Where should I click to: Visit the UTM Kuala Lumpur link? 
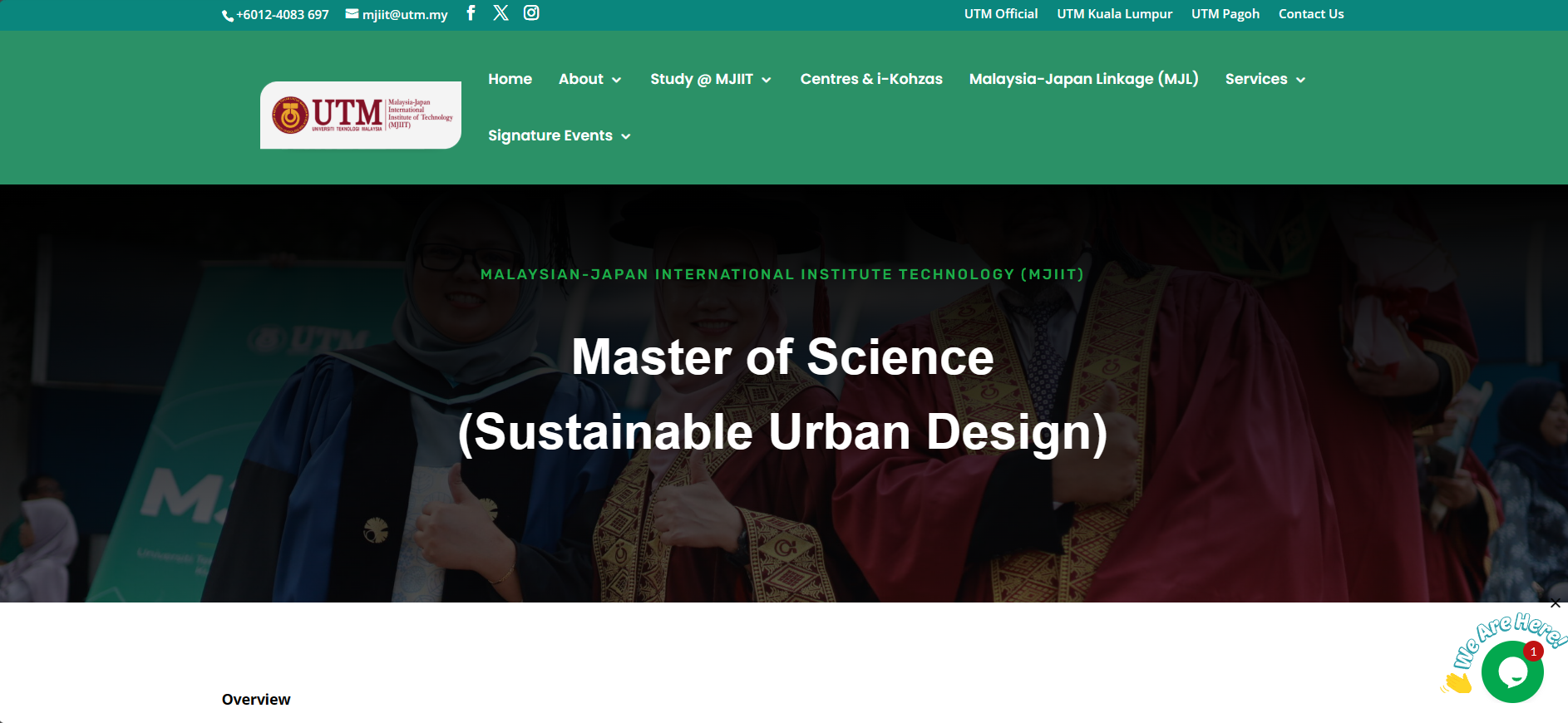(x=1114, y=14)
